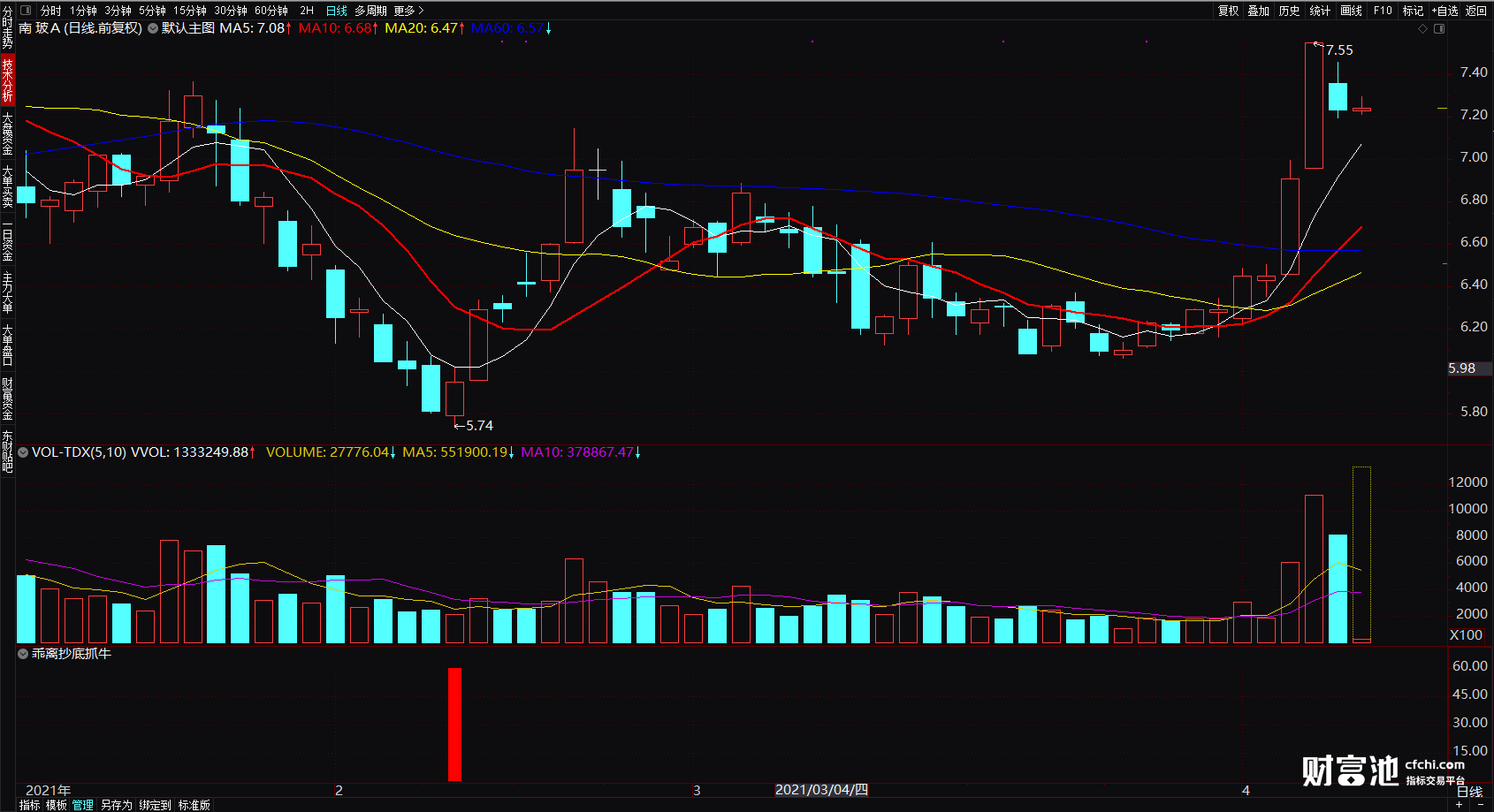Screen dimensions: 1494x812
Task: Click the 模板 bottom tab
Action: [57, 805]
